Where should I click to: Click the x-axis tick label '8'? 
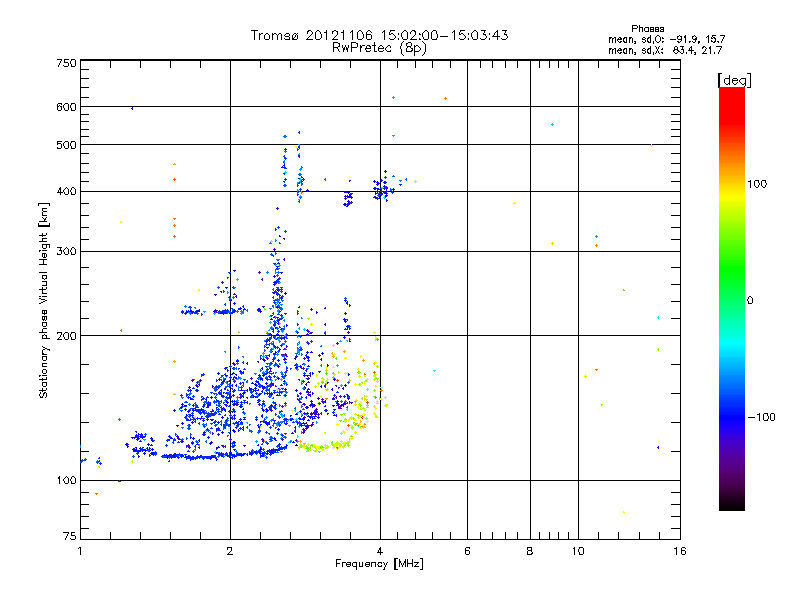[530, 551]
